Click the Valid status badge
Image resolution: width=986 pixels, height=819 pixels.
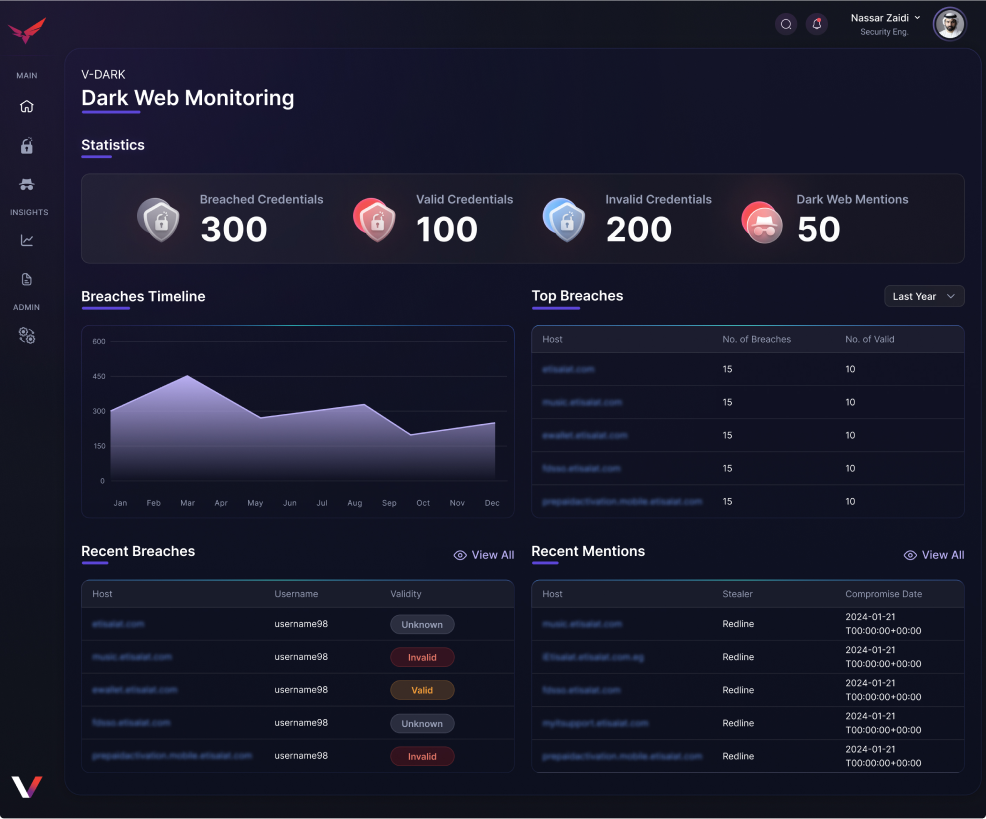click(x=422, y=690)
